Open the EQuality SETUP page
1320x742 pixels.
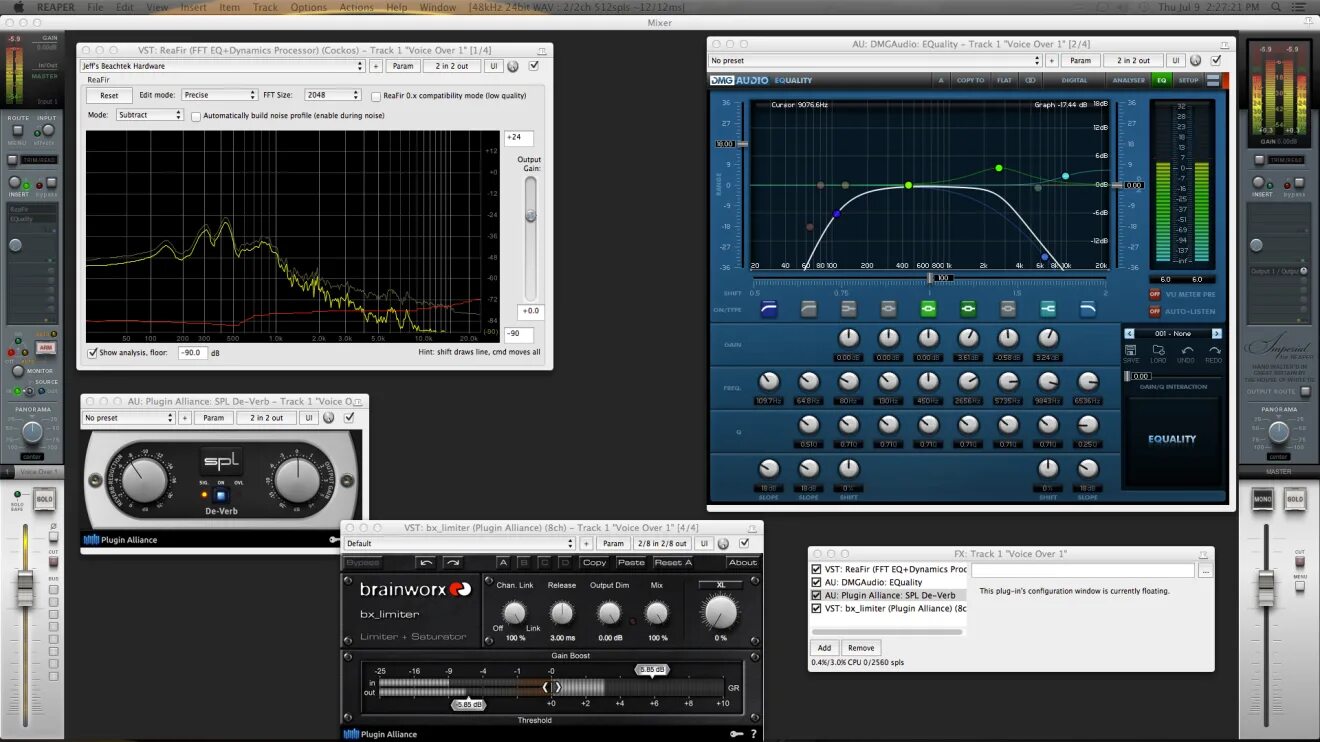click(x=1188, y=80)
